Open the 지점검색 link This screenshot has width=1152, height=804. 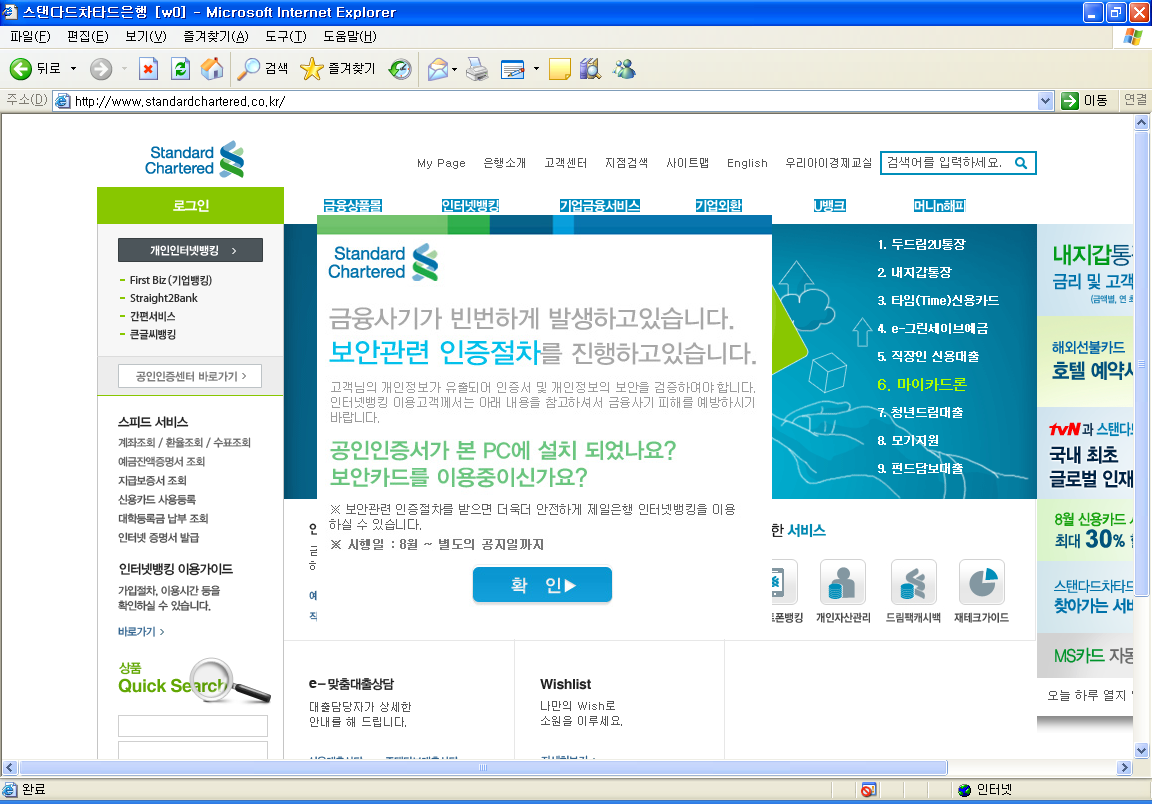[626, 163]
